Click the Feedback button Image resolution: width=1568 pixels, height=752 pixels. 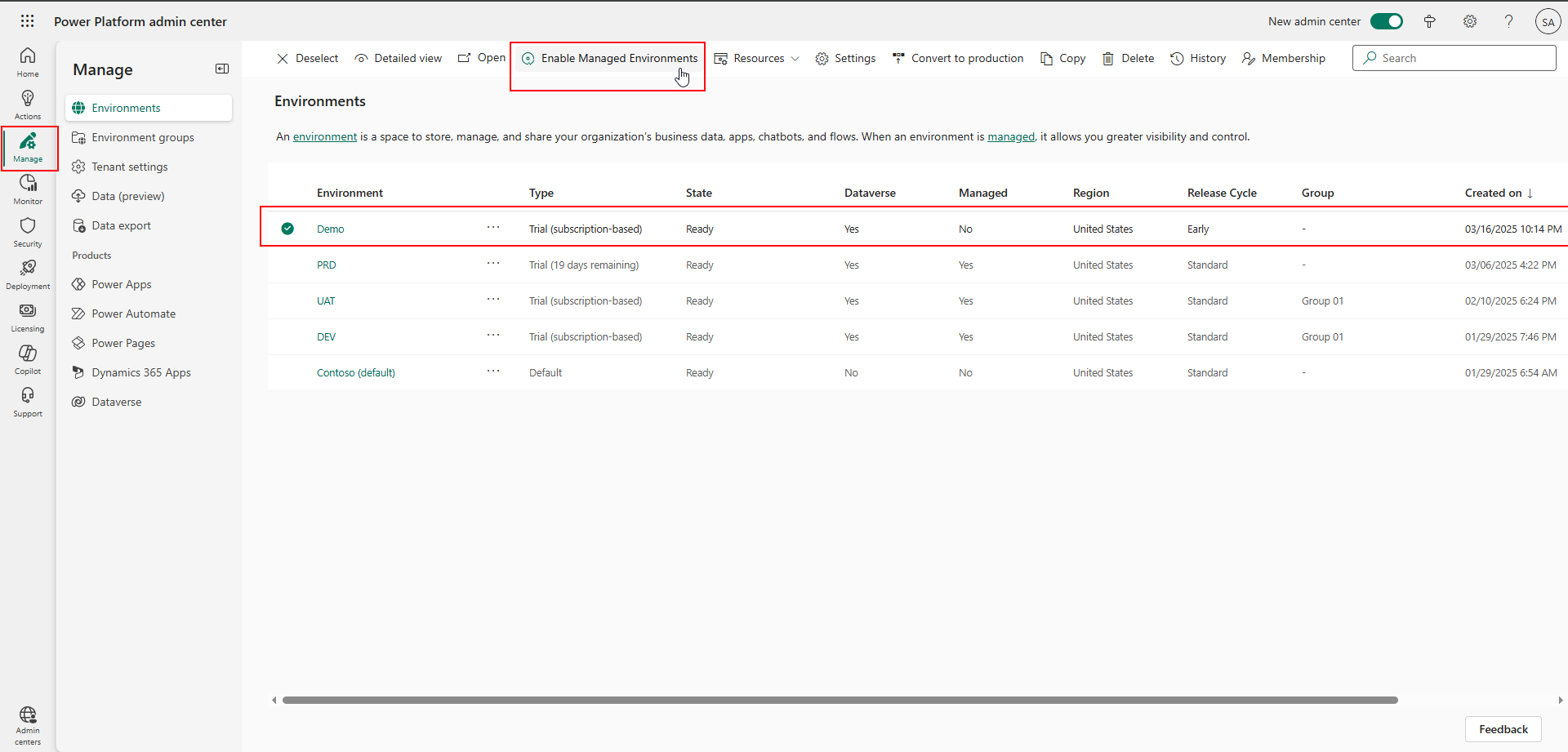coord(1503,729)
